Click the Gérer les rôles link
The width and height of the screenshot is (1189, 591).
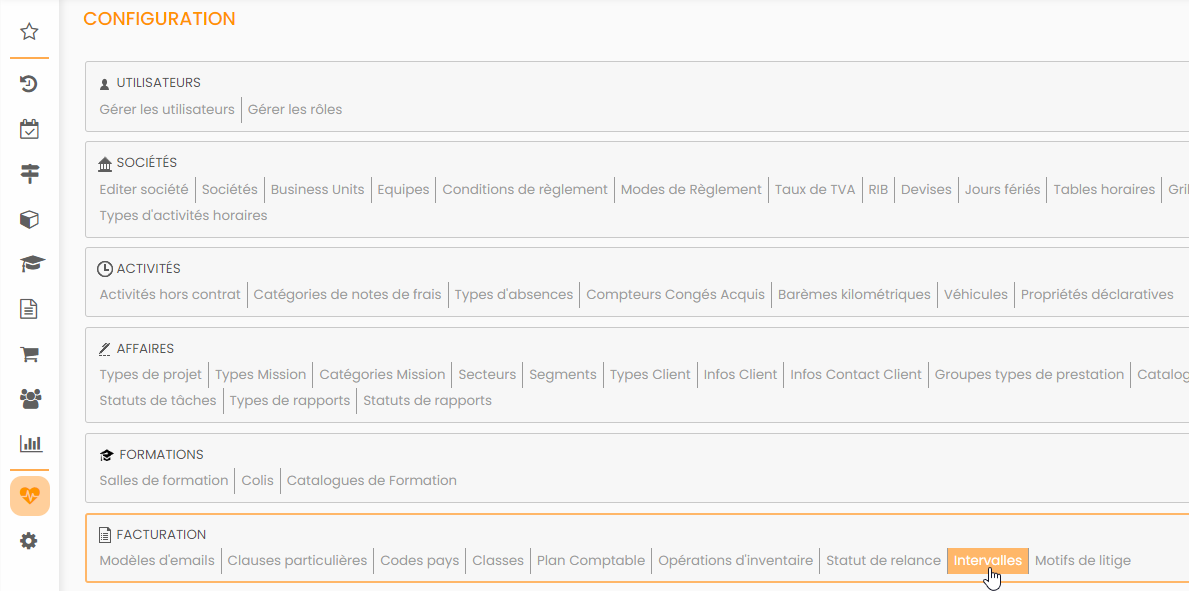pos(295,109)
